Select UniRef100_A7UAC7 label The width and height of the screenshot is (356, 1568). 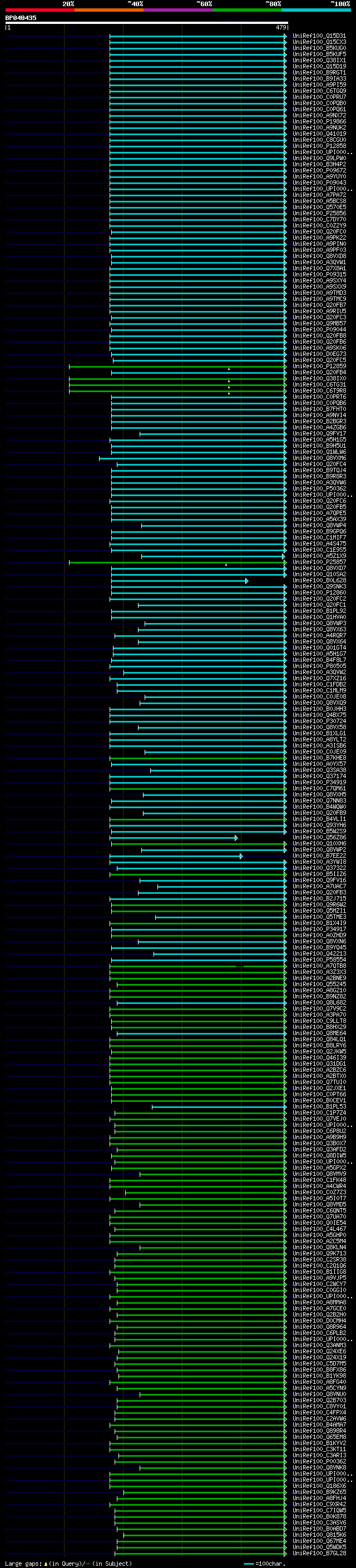click(319, 887)
